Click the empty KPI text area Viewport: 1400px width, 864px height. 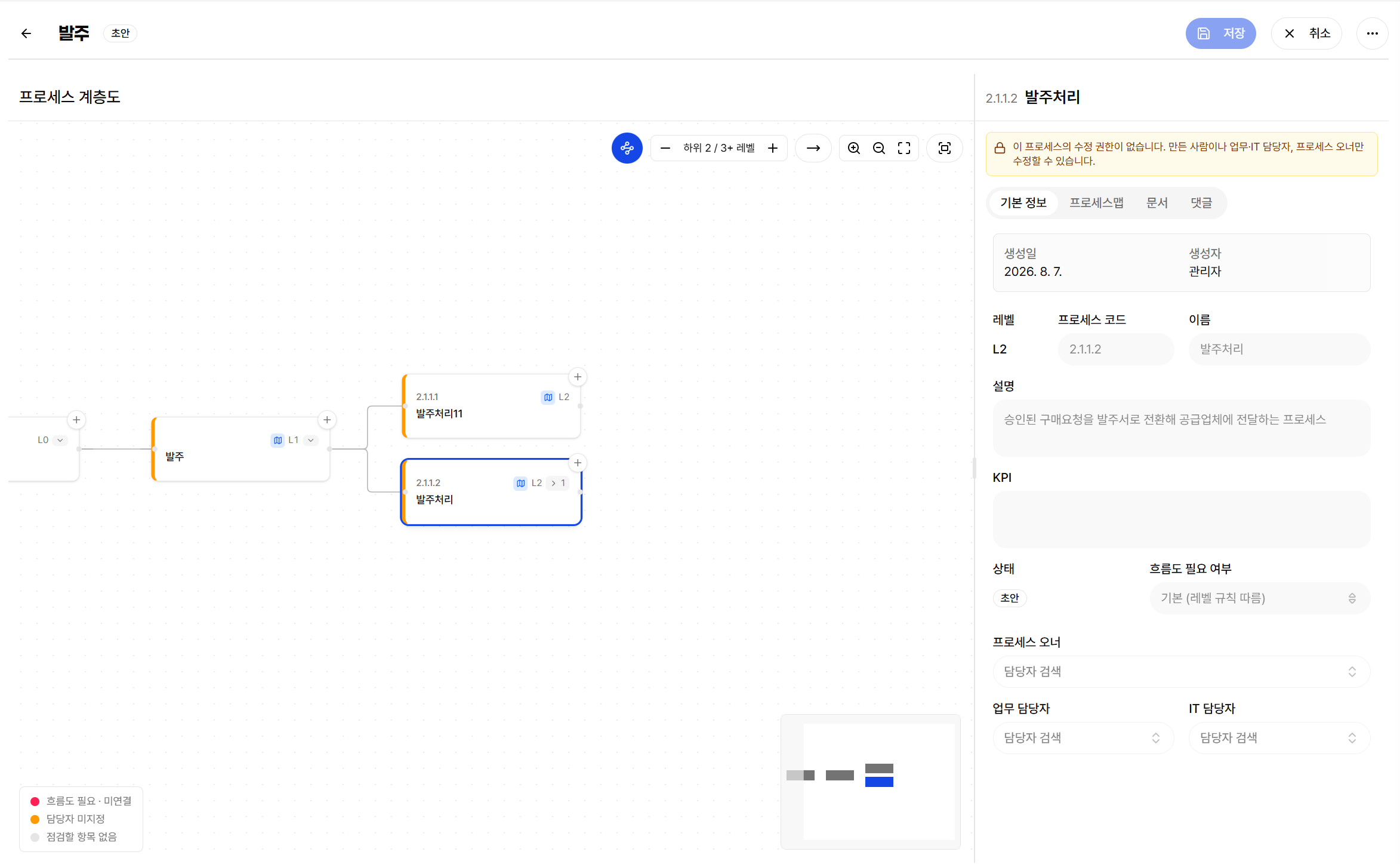1182,519
